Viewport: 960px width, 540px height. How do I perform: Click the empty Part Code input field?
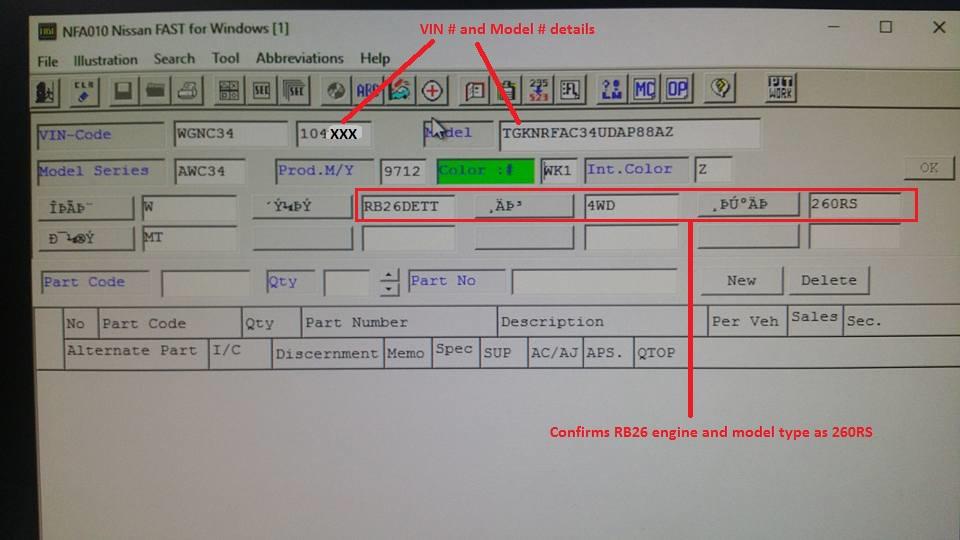[x=206, y=283]
